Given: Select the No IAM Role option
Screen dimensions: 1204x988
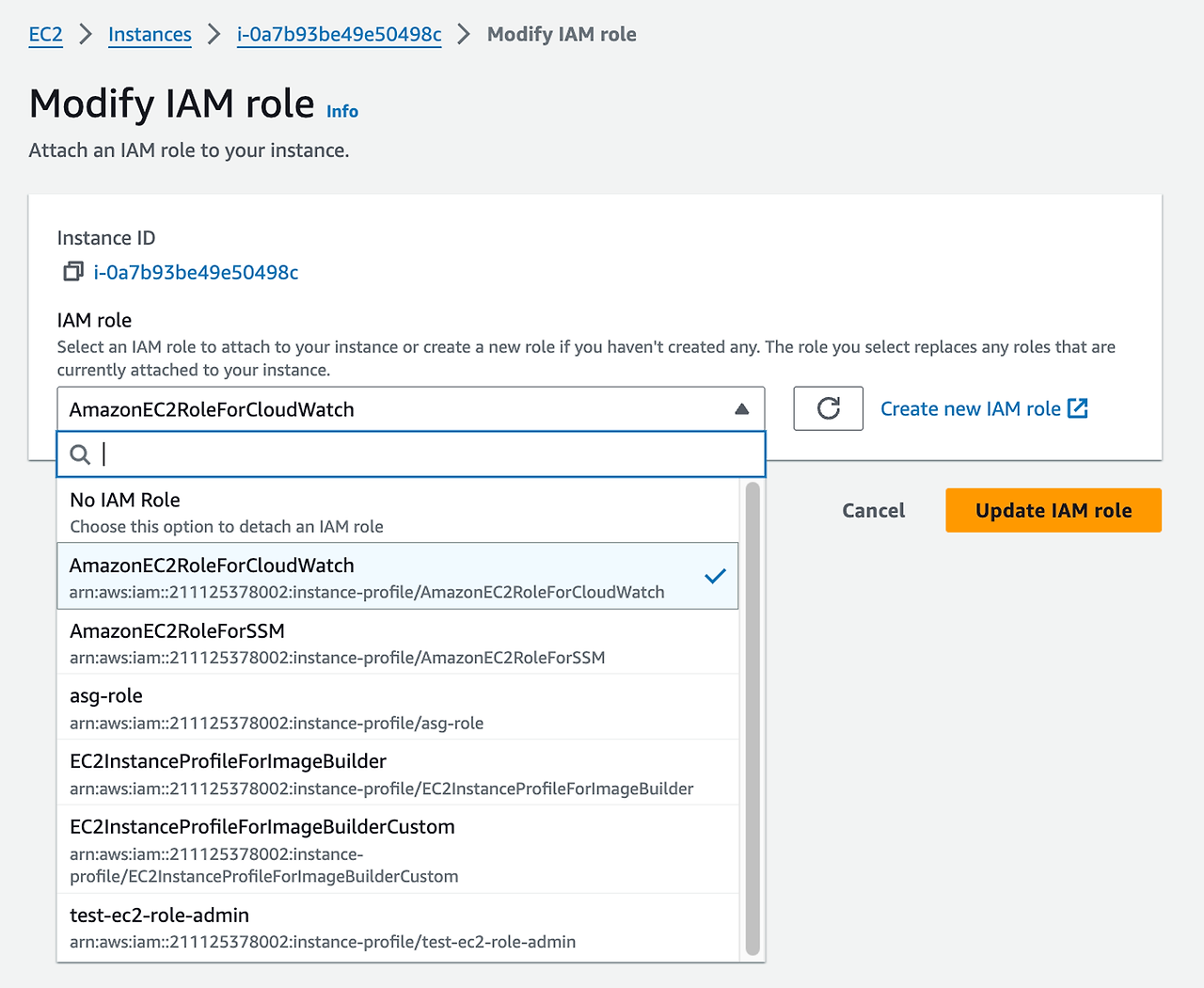Looking at the screenshot, I should pos(398,512).
